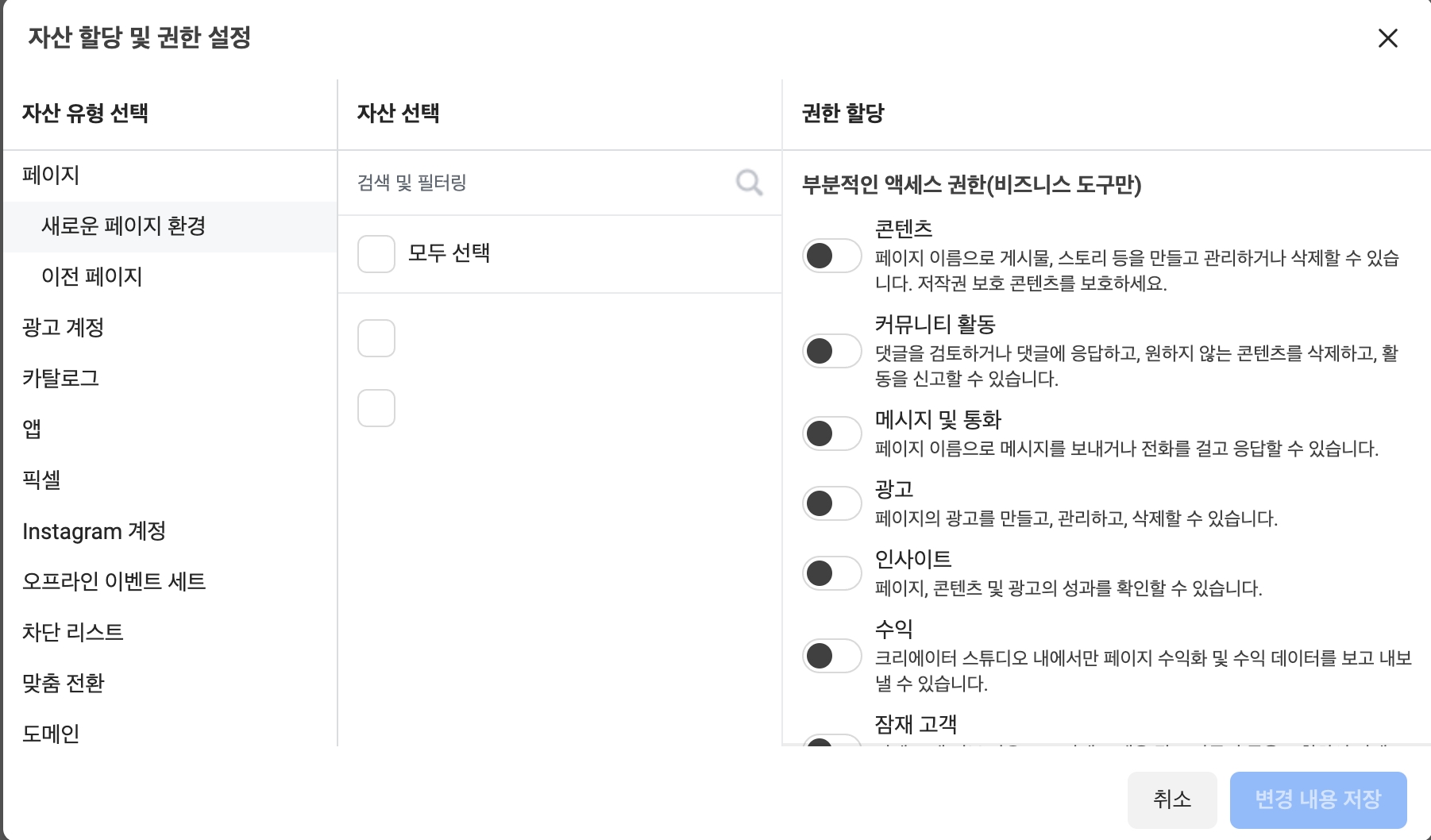Close the asset assignment dialog
The height and width of the screenshot is (840, 1431).
pos(1387,38)
